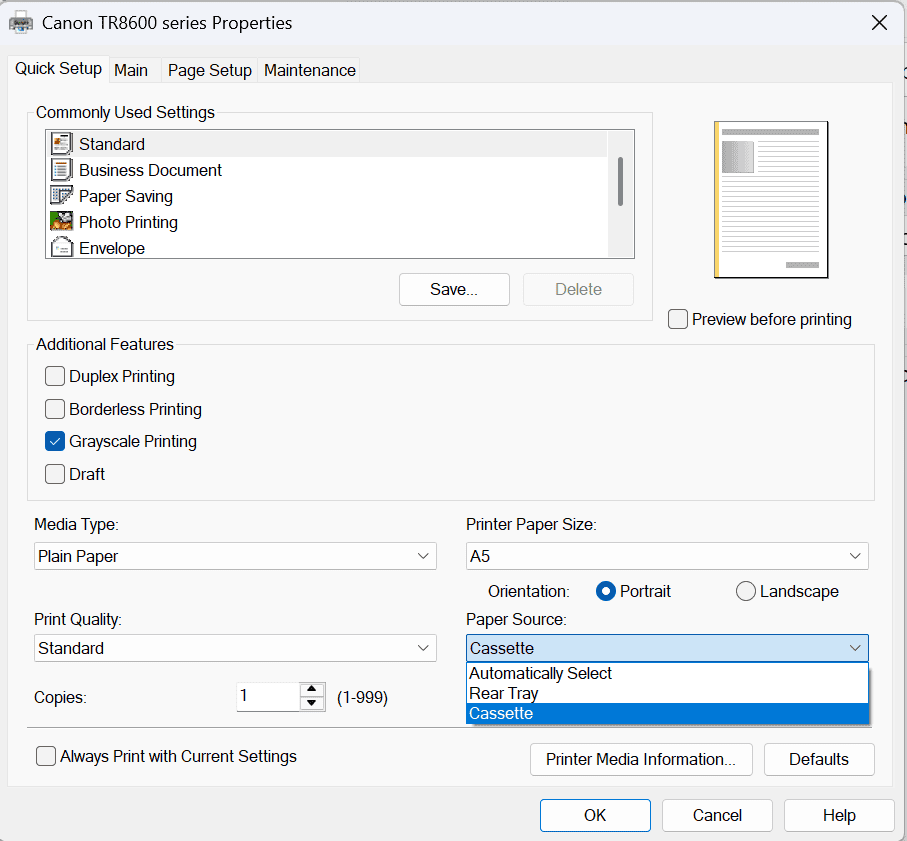Select the Paper Saving icon
Screen dimensions: 907x841
(x=62, y=196)
